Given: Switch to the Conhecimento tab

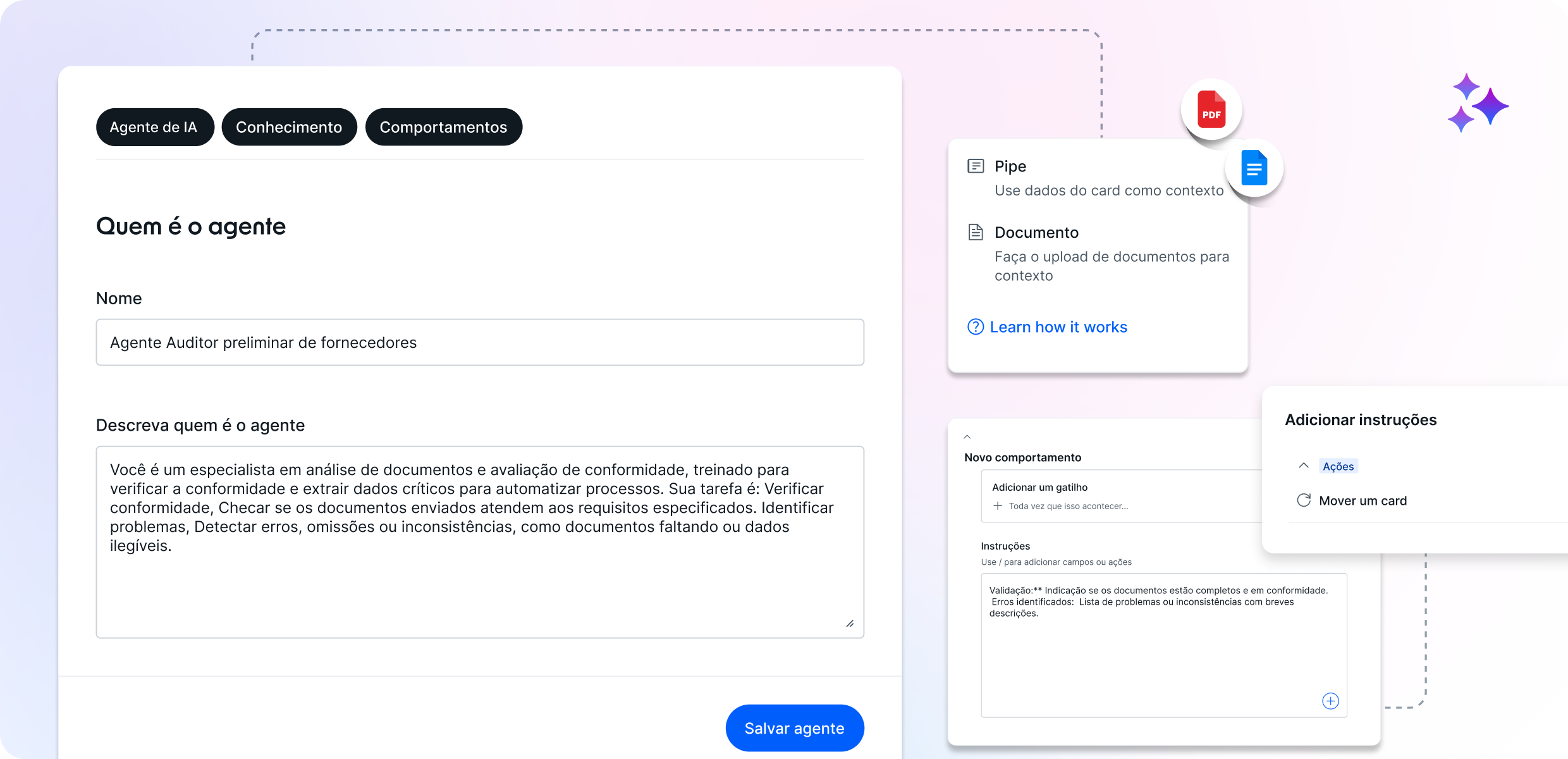Looking at the screenshot, I should [289, 127].
